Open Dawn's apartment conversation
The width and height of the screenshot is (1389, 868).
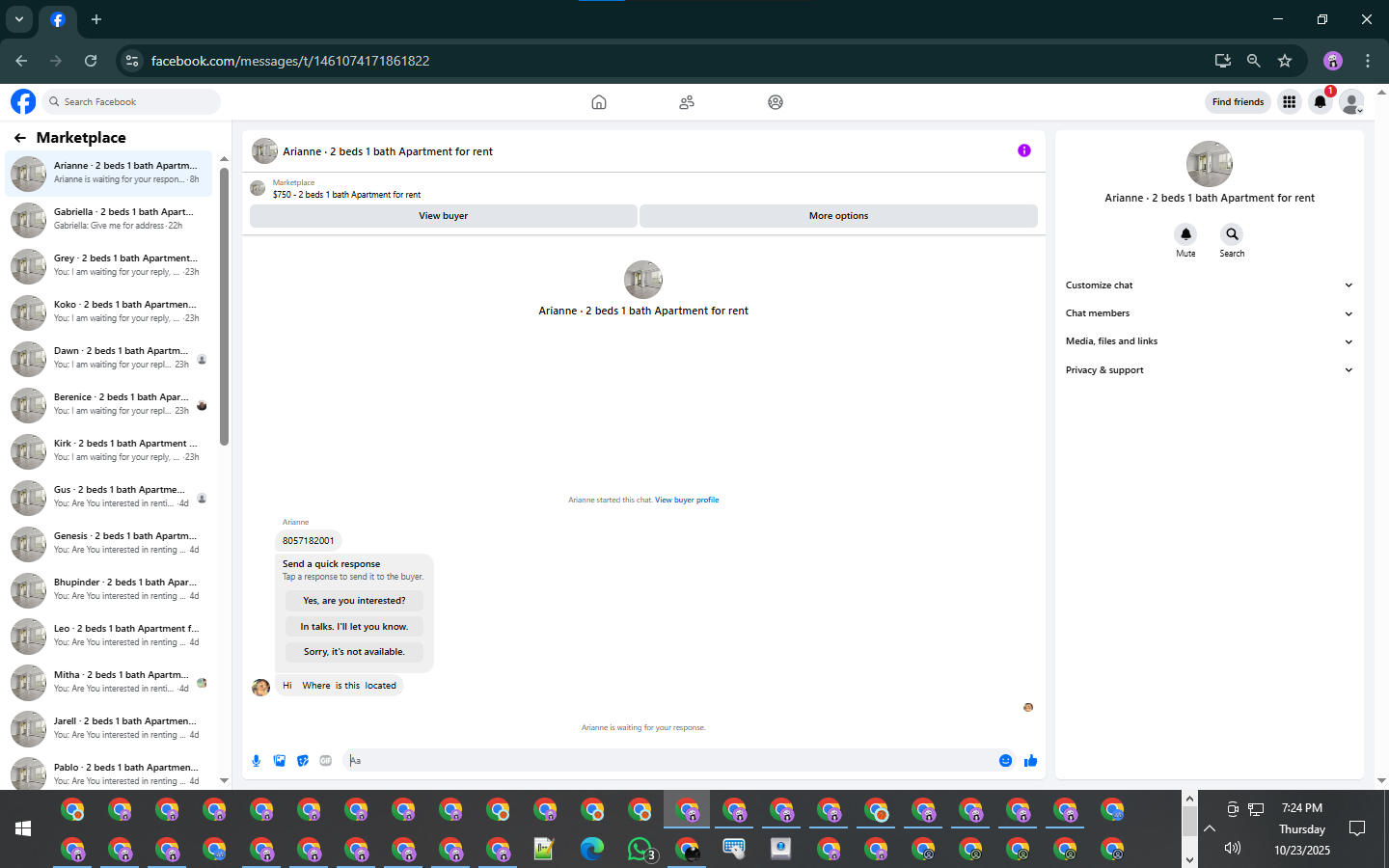click(x=110, y=359)
